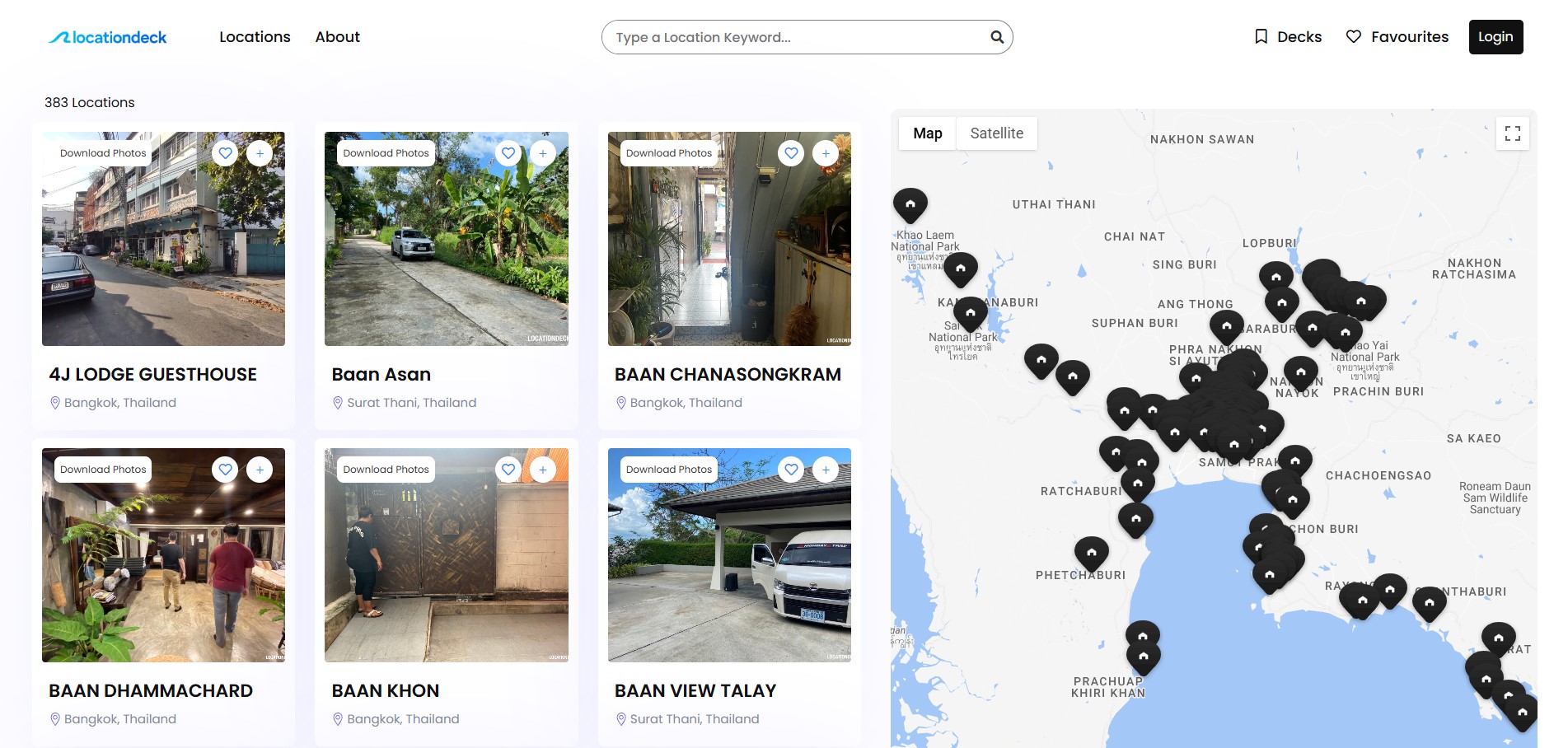Add Baan Dhammachard with plus icon
Viewport: 1568px width, 748px height.
click(260, 470)
